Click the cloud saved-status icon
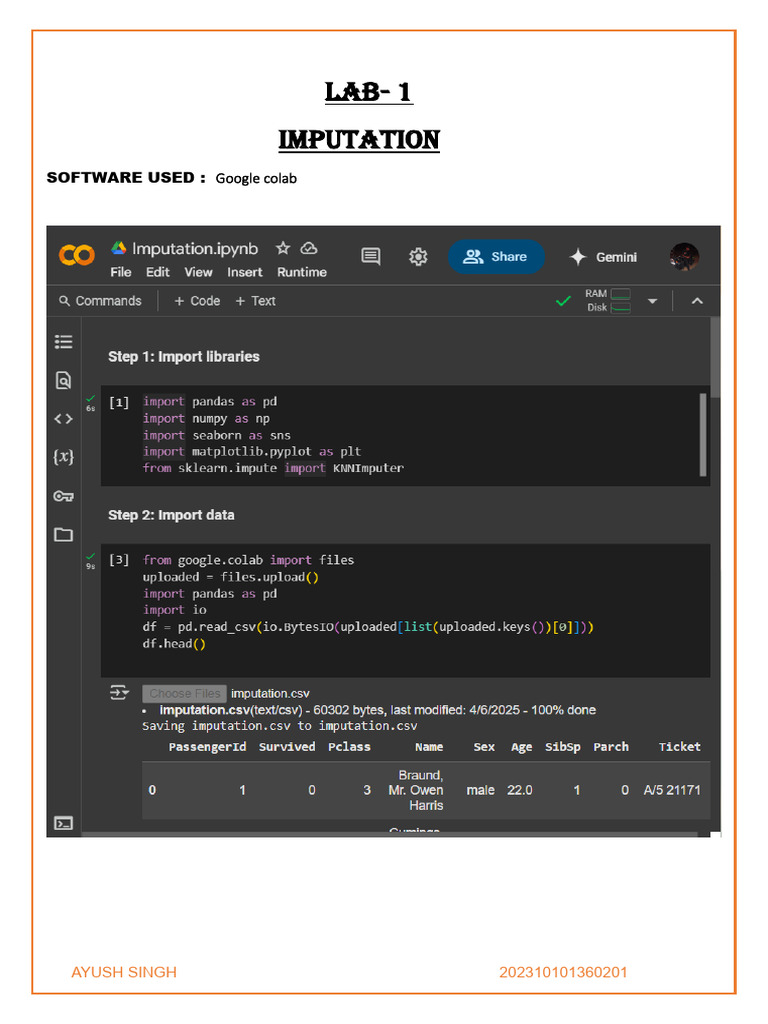This screenshot has width=768, height=1024. tap(309, 248)
